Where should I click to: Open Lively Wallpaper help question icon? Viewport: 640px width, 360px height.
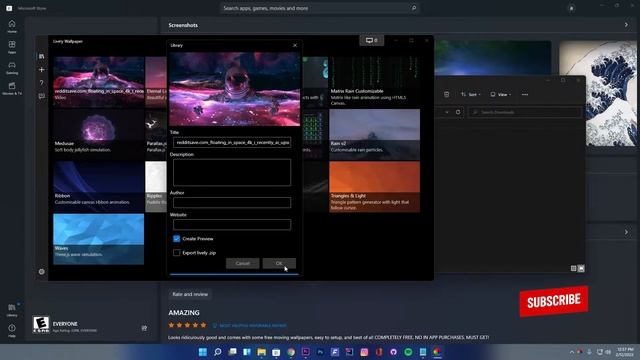(x=41, y=83)
